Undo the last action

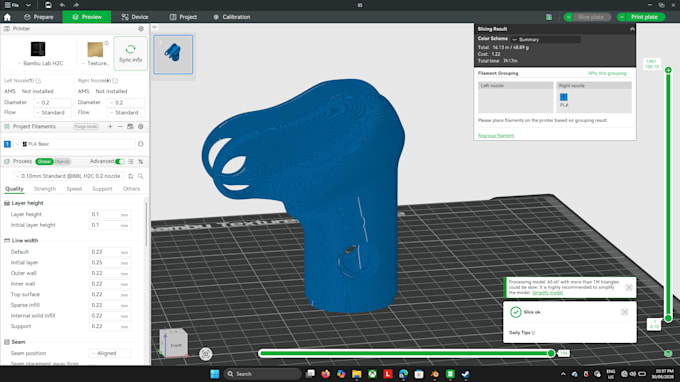pos(62,5)
